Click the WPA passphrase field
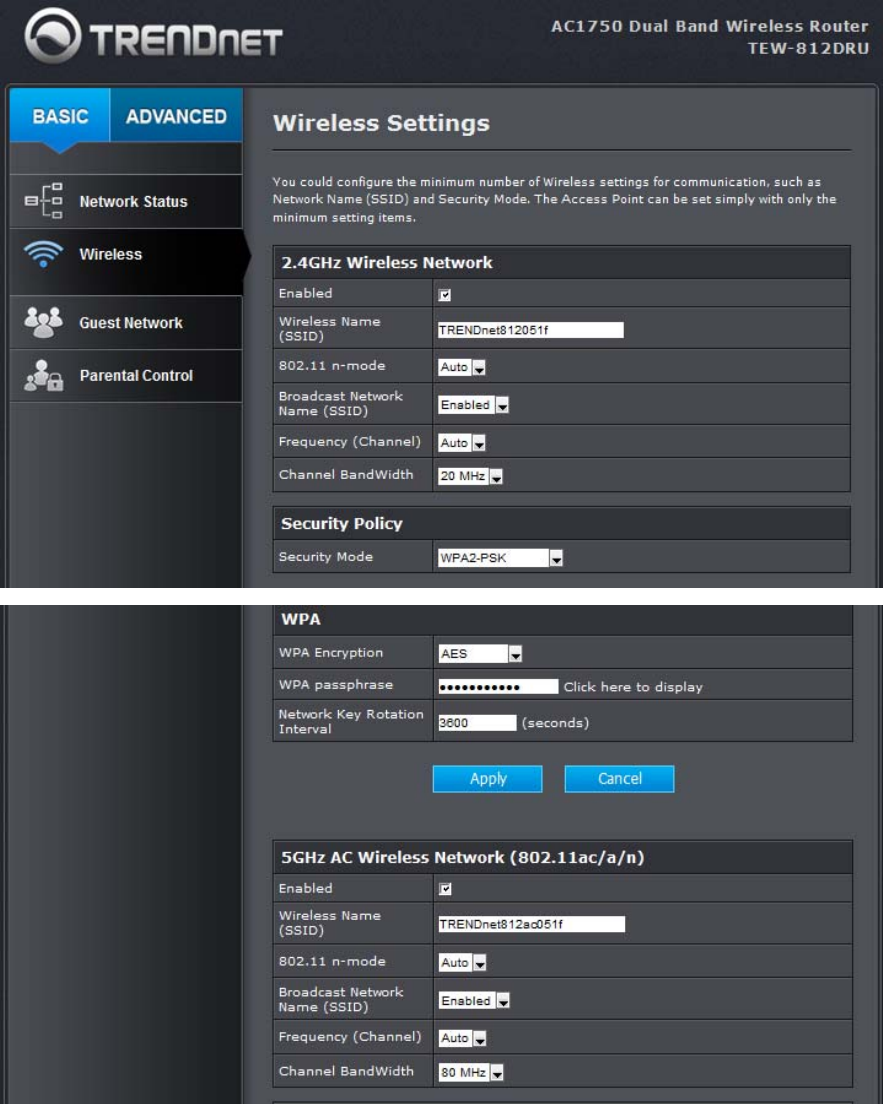This screenshot has height=1104, width=883. point(499,686)
